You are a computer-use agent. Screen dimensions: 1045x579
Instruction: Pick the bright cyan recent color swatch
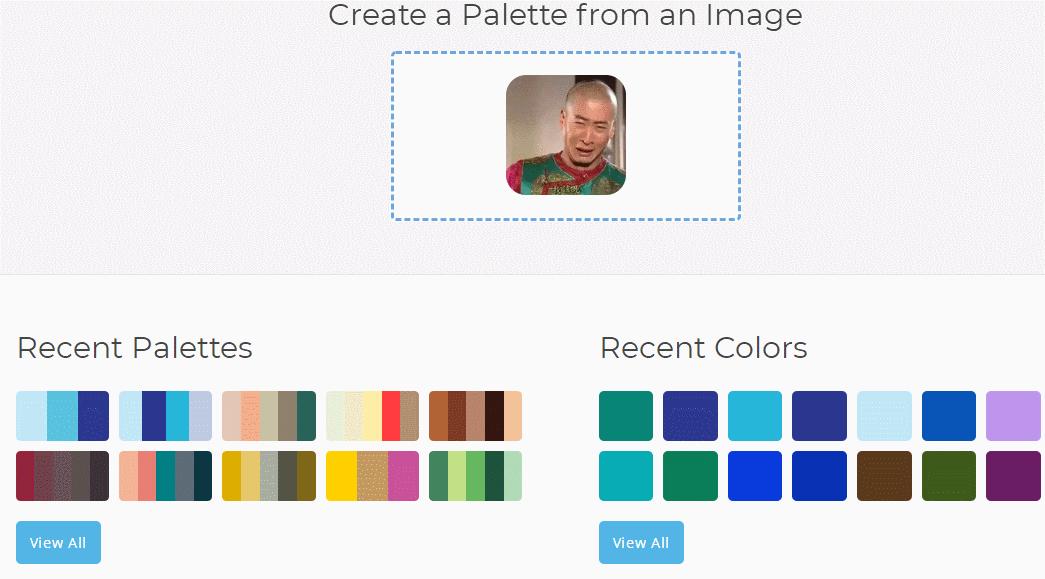[755, 416]
